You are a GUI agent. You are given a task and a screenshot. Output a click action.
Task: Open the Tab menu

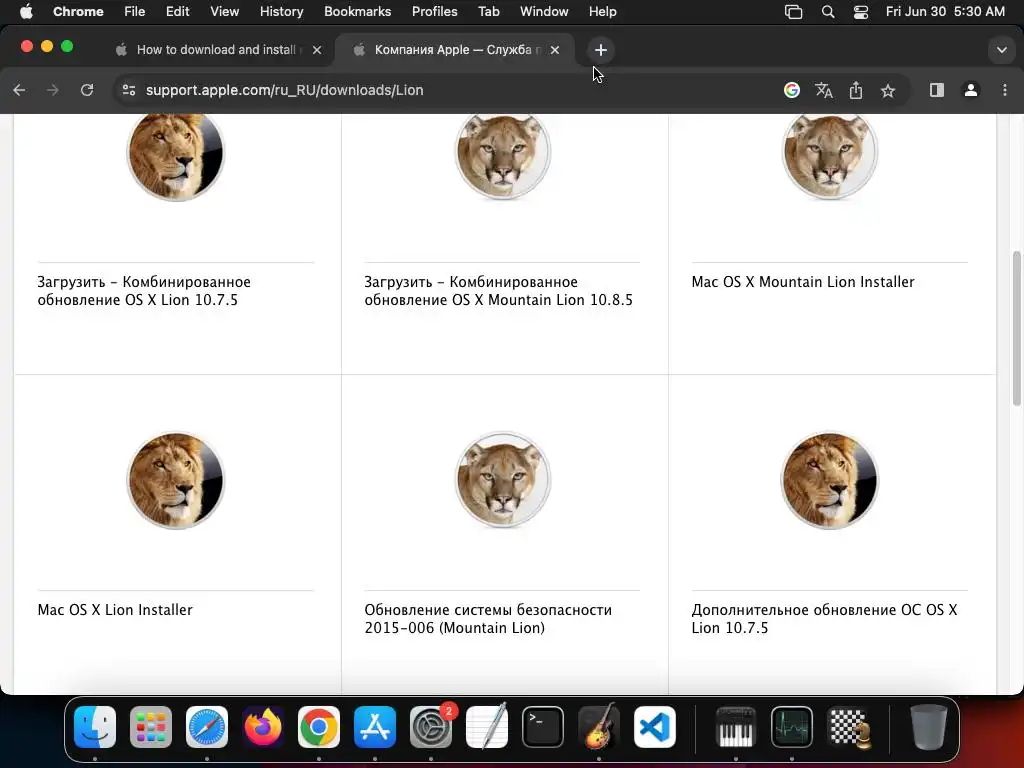coord(488,12)
